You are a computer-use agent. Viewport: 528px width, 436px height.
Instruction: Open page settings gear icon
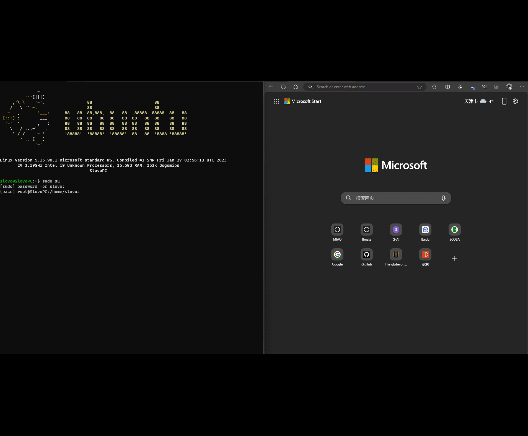(516, 101)
